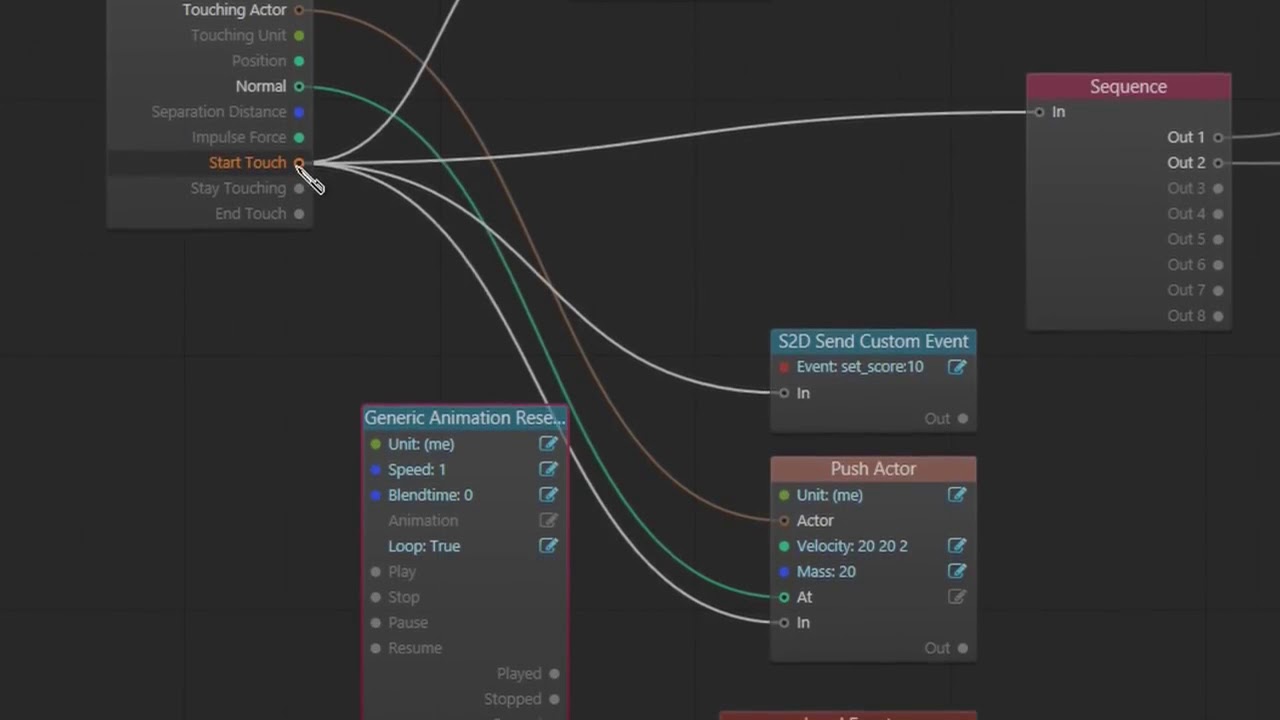
Task: Edit Unit (me) in Generic Animation node
Action: 548,444
